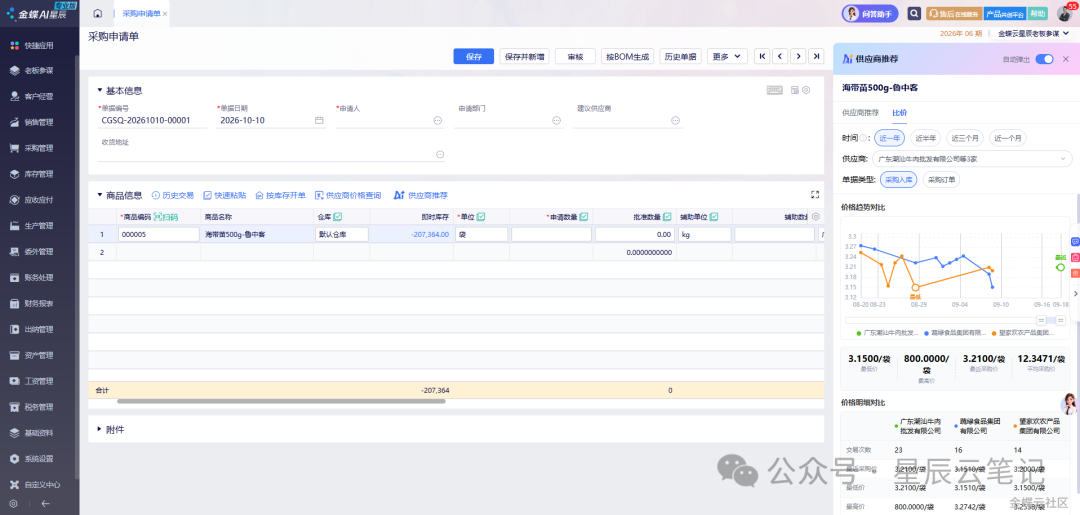Open calendar picker for 单据日期

319,120
